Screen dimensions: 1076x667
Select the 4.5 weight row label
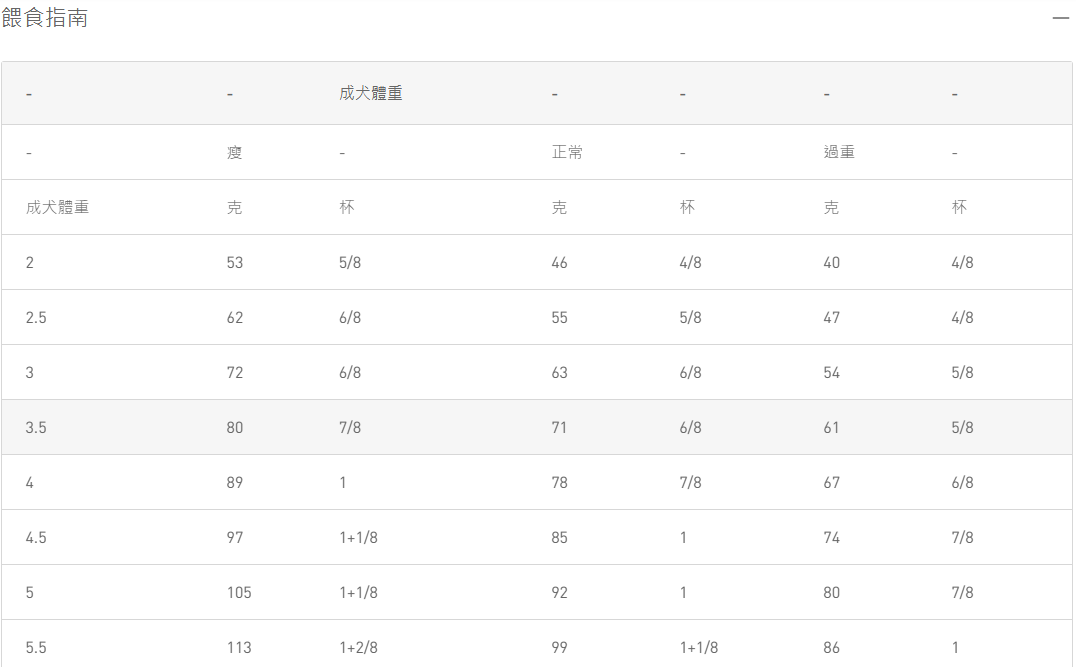coord(36,538)
